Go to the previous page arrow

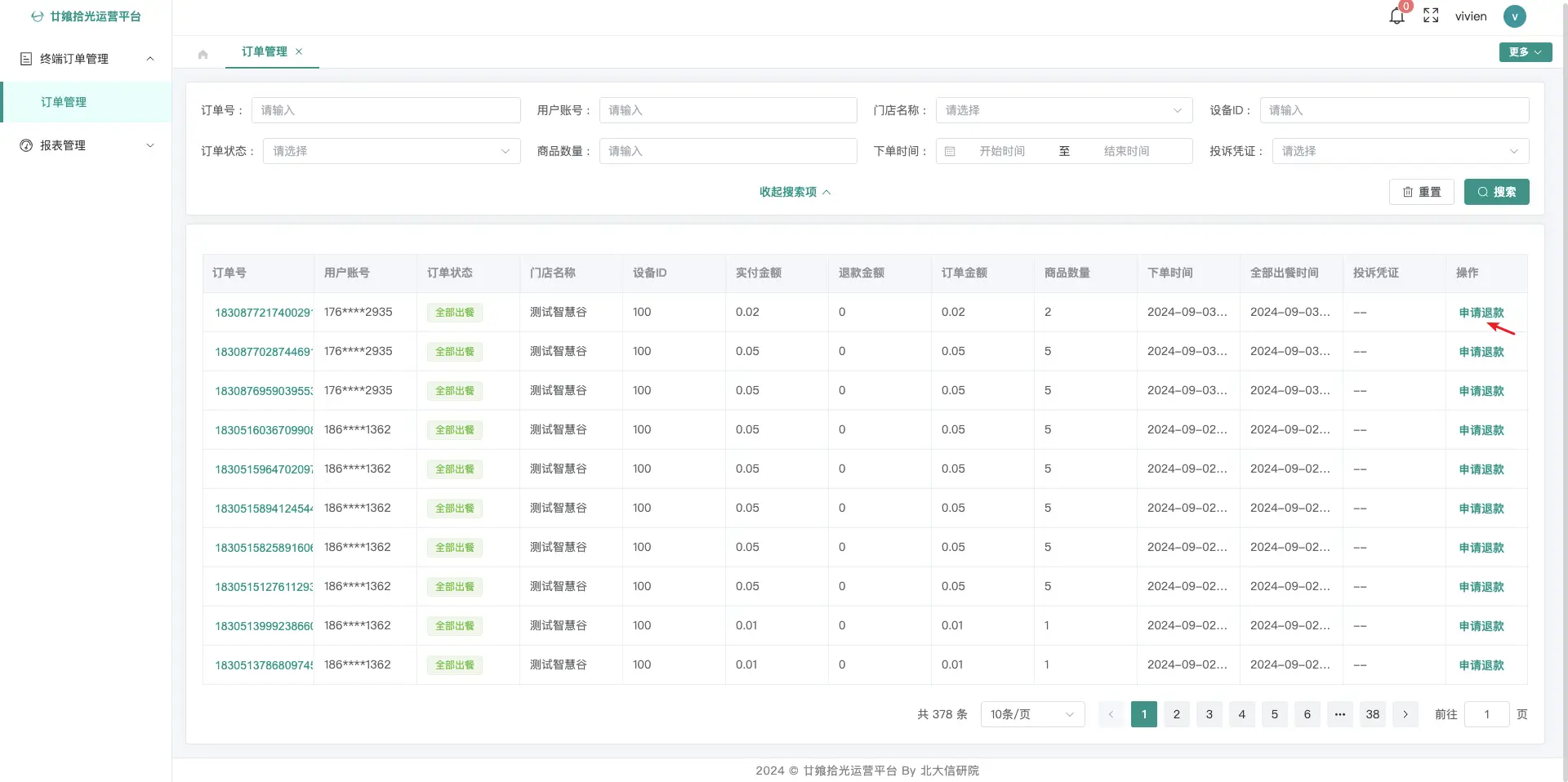[1111, 714]
